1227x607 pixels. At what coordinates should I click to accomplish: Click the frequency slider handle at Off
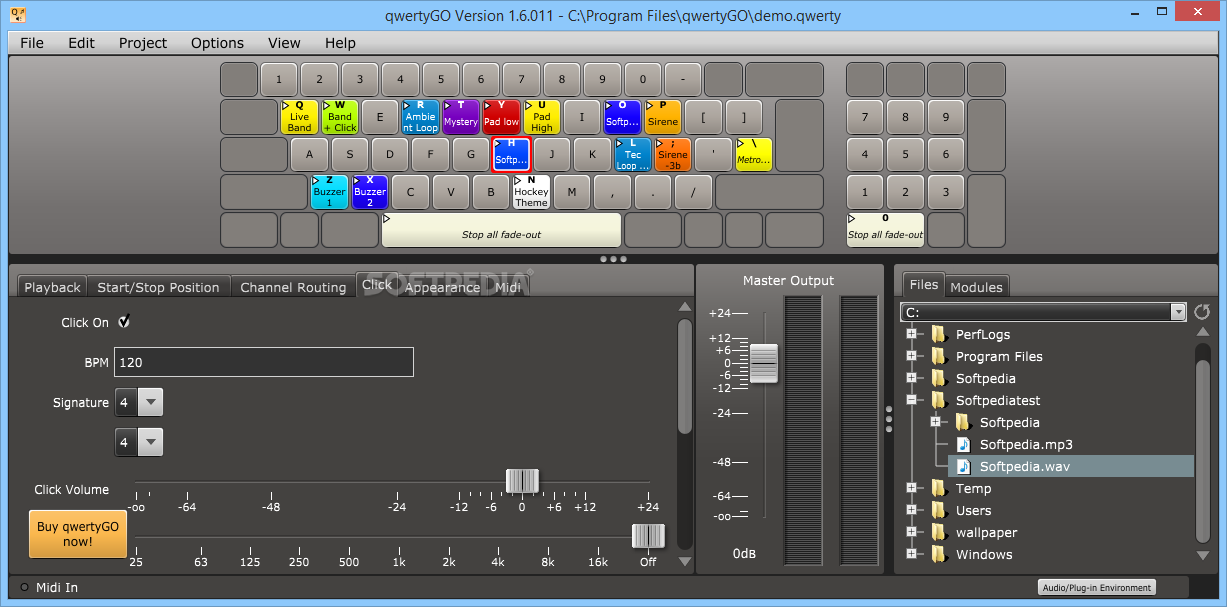(x=648, y=536)
